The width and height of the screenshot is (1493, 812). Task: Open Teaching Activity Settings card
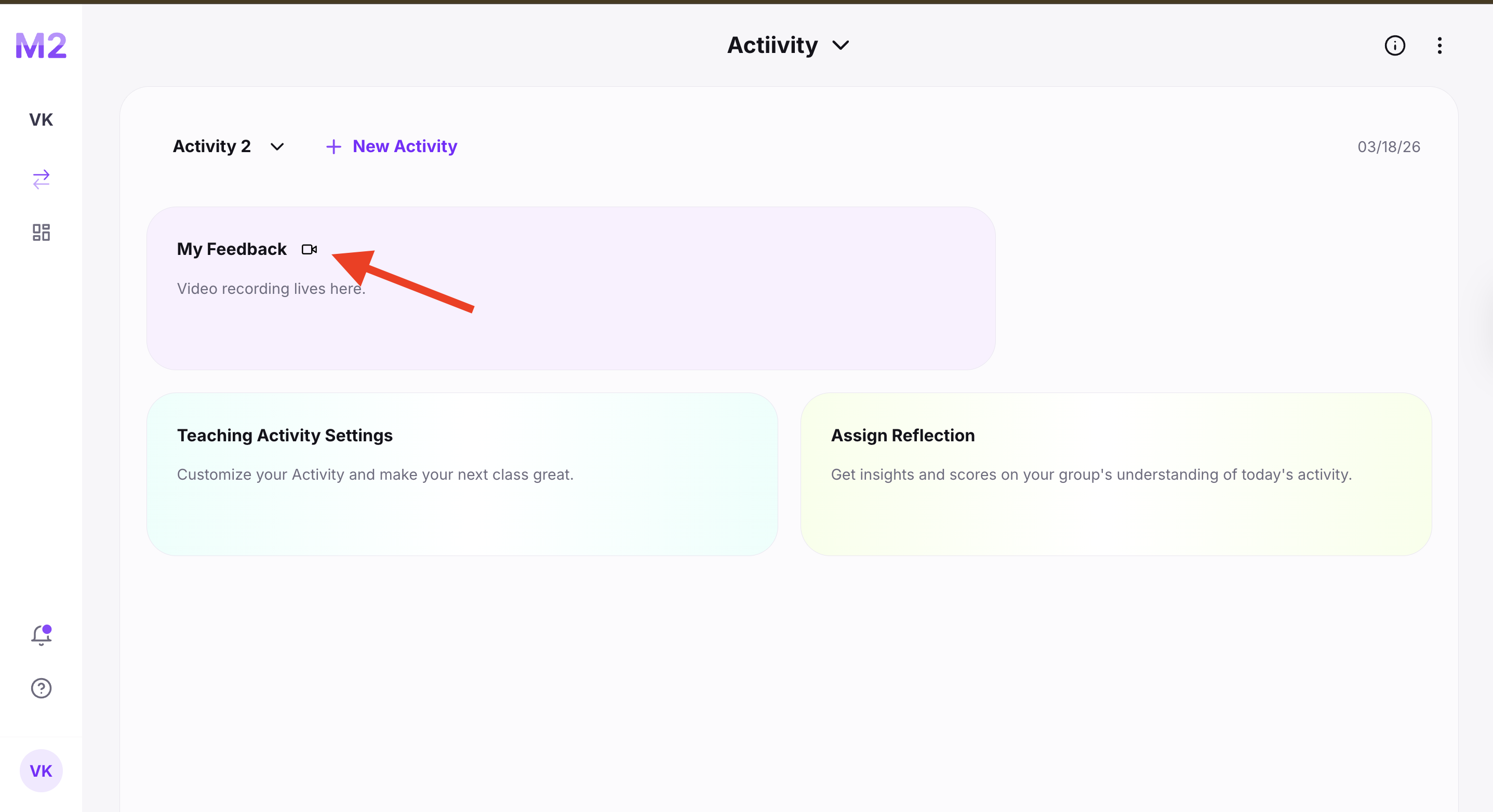(462, 474)
